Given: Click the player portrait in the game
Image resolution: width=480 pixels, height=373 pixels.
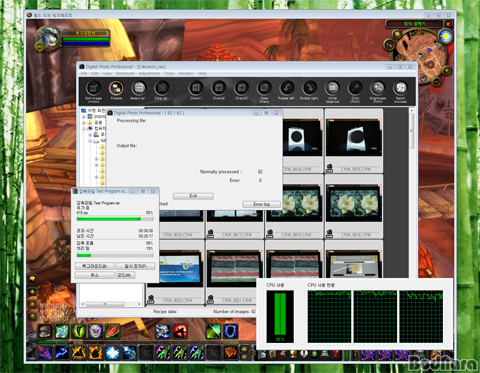Looking at the screenshot, I should [x=48, y=37].
